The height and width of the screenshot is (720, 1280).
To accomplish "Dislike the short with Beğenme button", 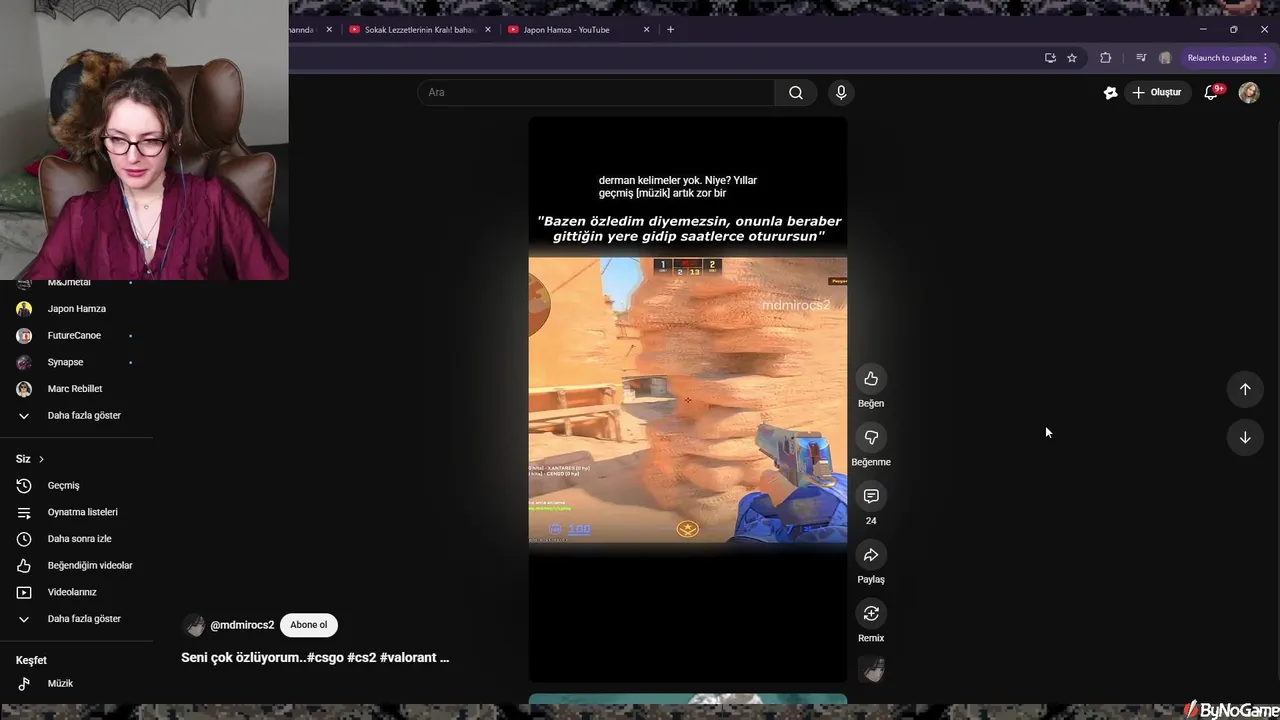I will [x=871, y=438].
